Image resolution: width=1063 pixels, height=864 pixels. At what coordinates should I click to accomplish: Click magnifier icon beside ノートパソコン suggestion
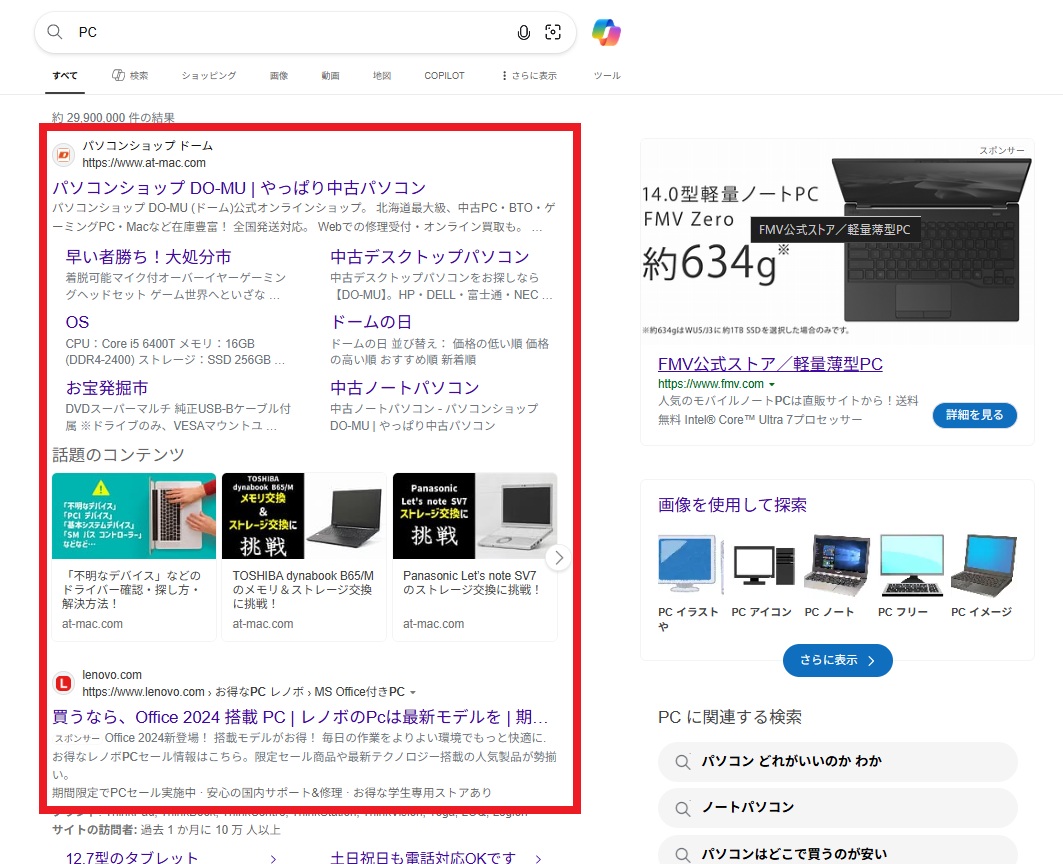[683, 808]
